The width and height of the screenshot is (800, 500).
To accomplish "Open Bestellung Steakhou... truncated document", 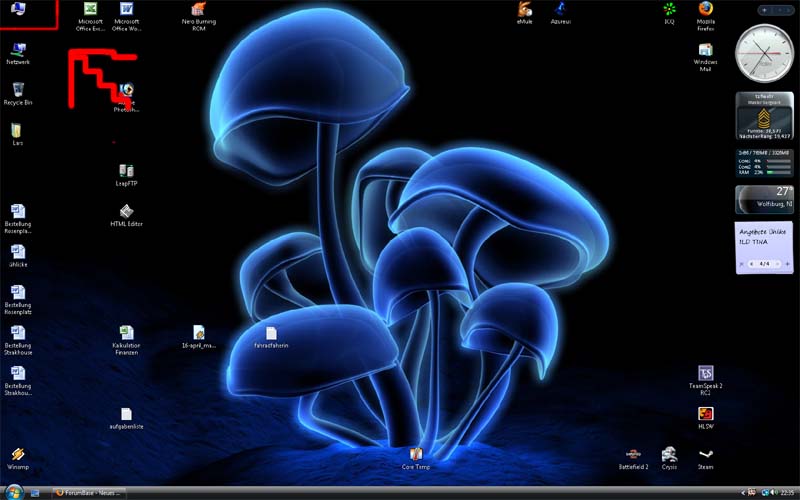I will pyautogui.click(x=18, y=381).
